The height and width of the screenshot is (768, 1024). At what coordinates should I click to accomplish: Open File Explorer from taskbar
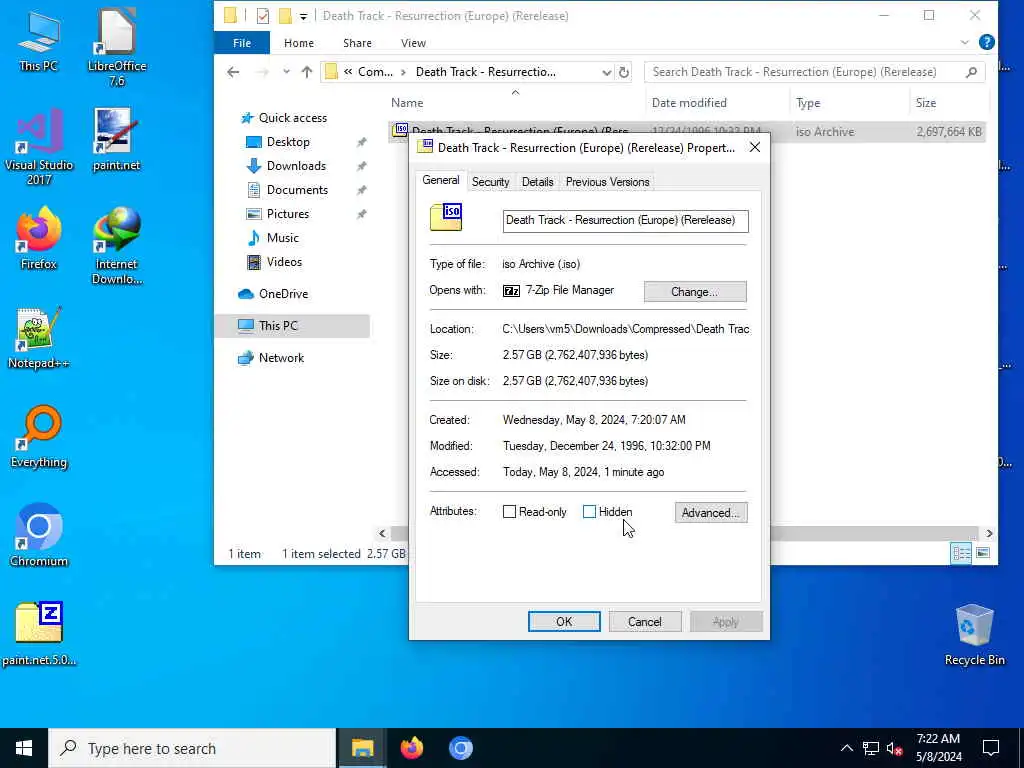point(362,748)
